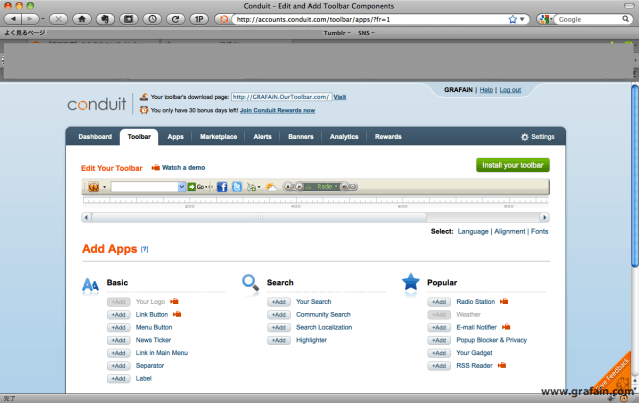Switch to the Analytics tab
This screenshot has height=403, width=639.
coord(344,137)
